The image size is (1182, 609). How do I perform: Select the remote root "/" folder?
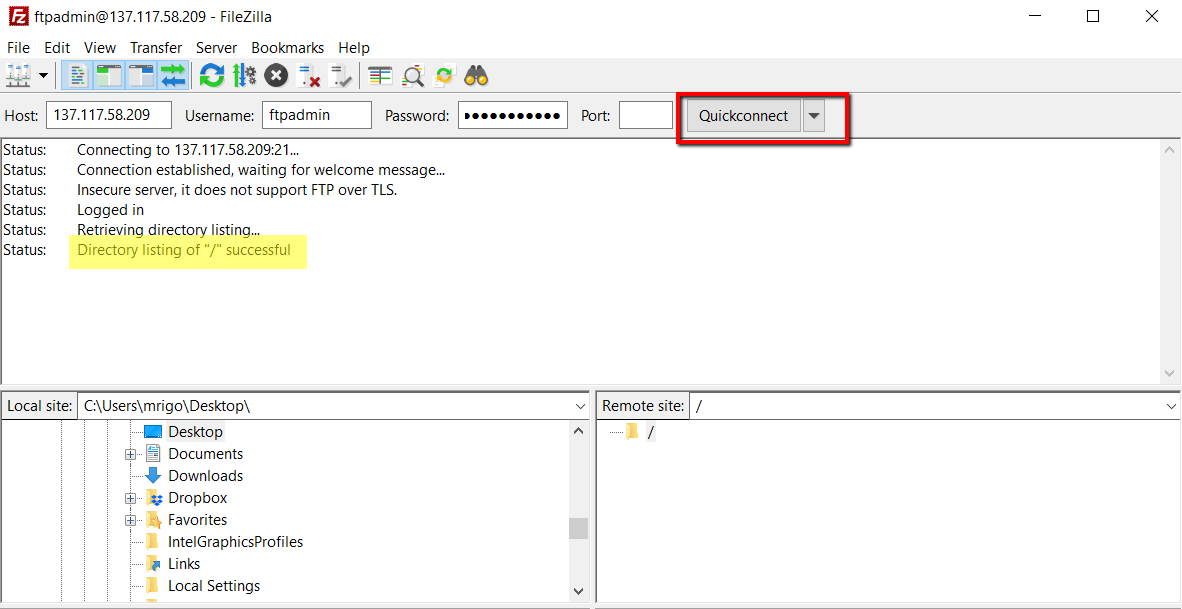(651, 432)
